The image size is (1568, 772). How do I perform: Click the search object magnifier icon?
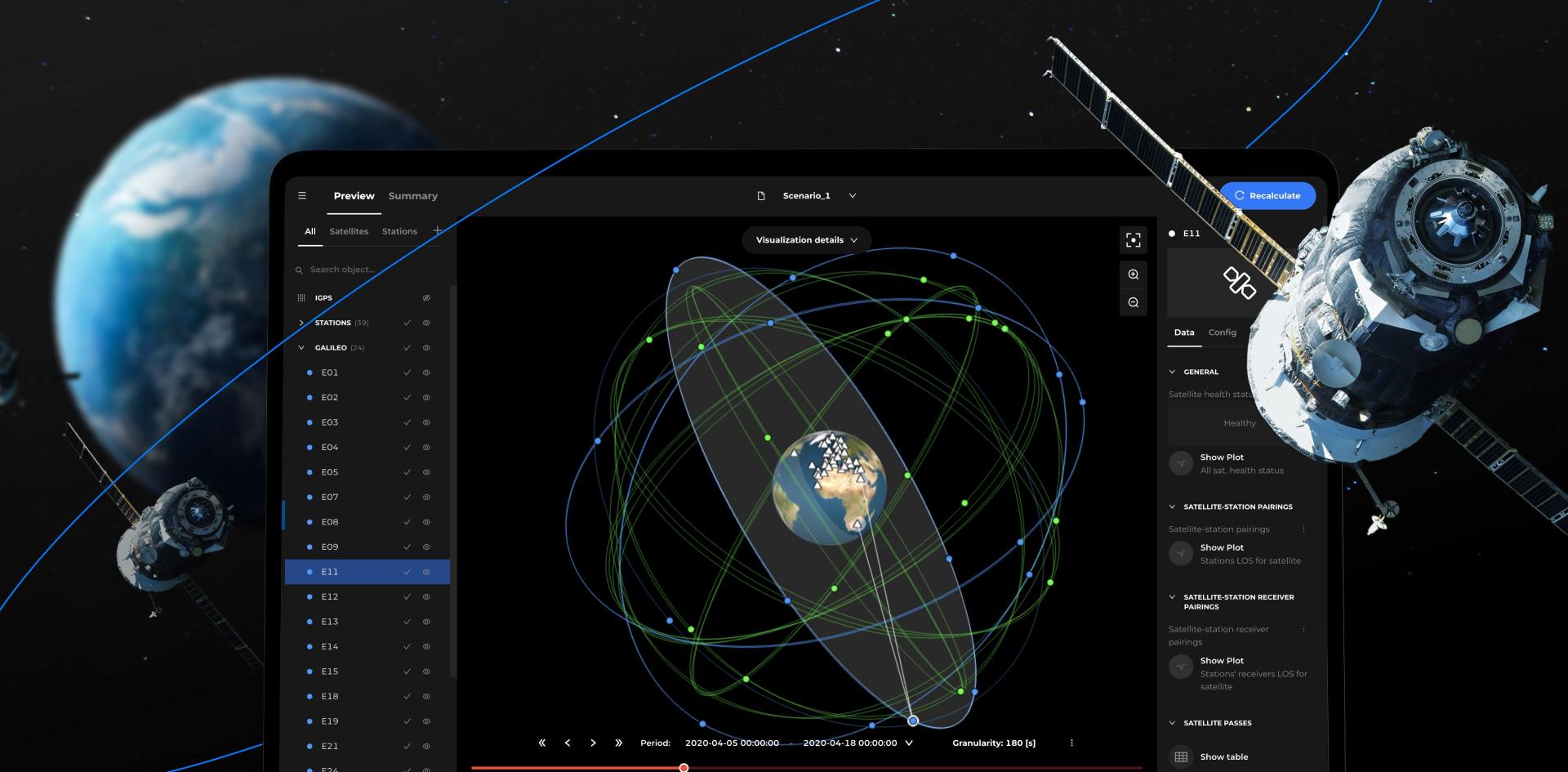298,269
